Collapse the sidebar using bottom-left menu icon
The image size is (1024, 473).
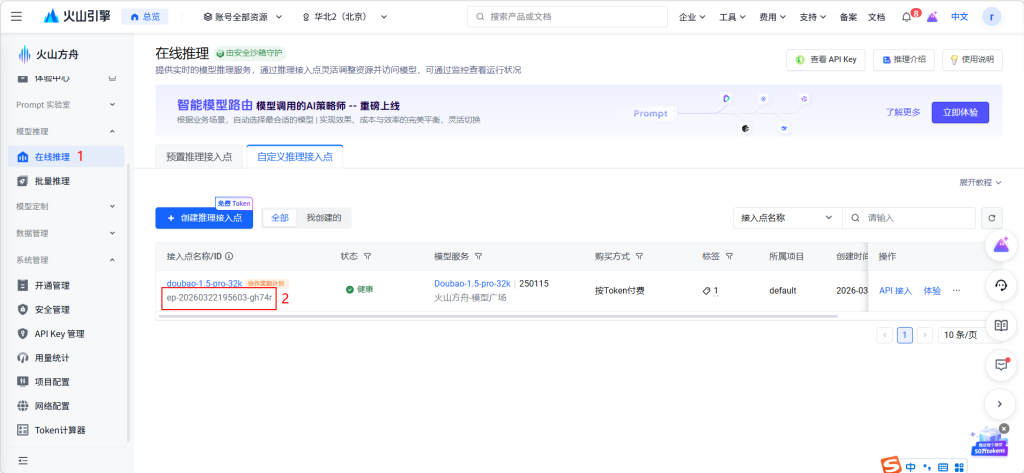click(x=22, y=460)
